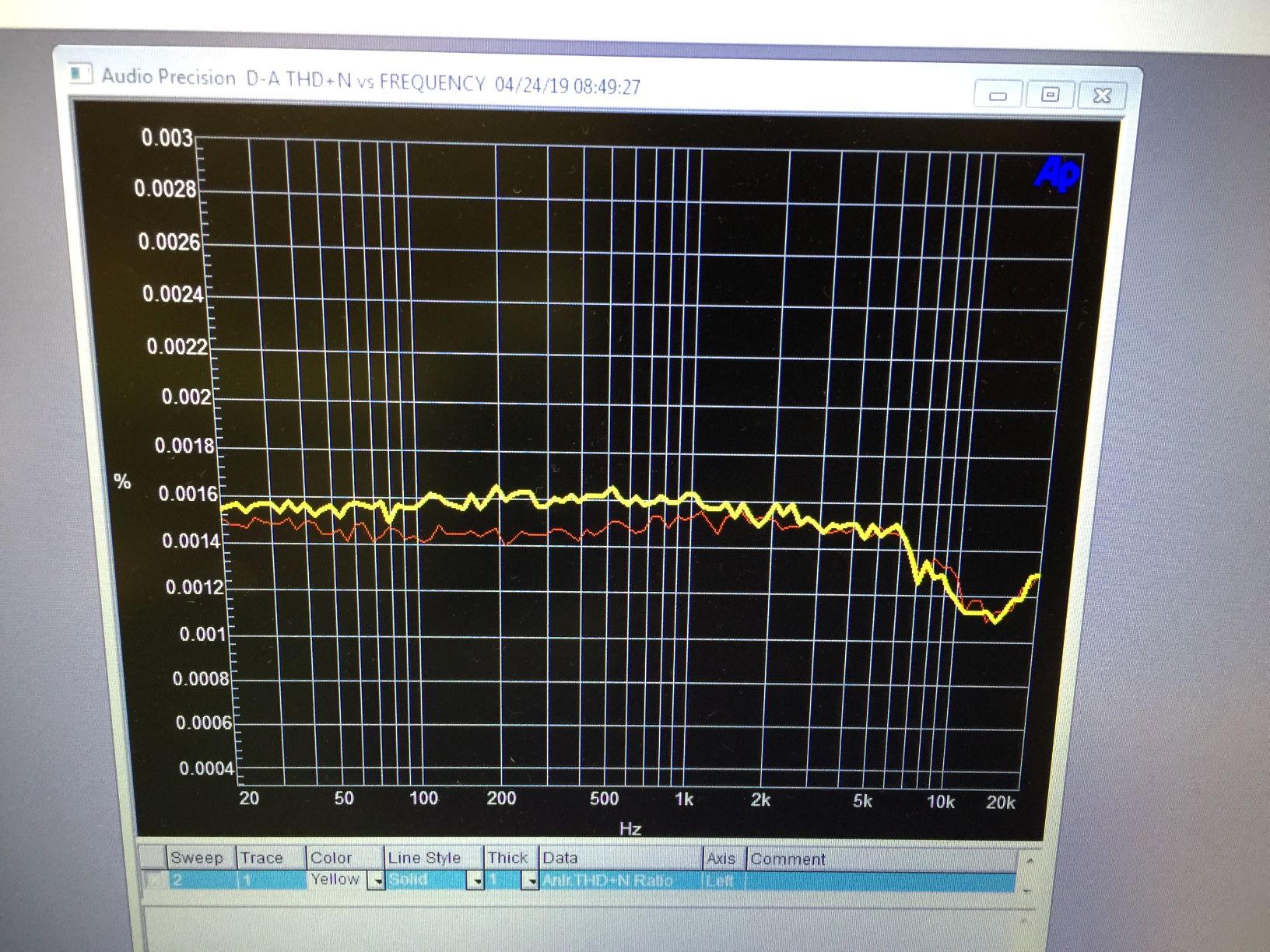
Task: Click the Hz x-axis label
Action: [x=630, y=828]
